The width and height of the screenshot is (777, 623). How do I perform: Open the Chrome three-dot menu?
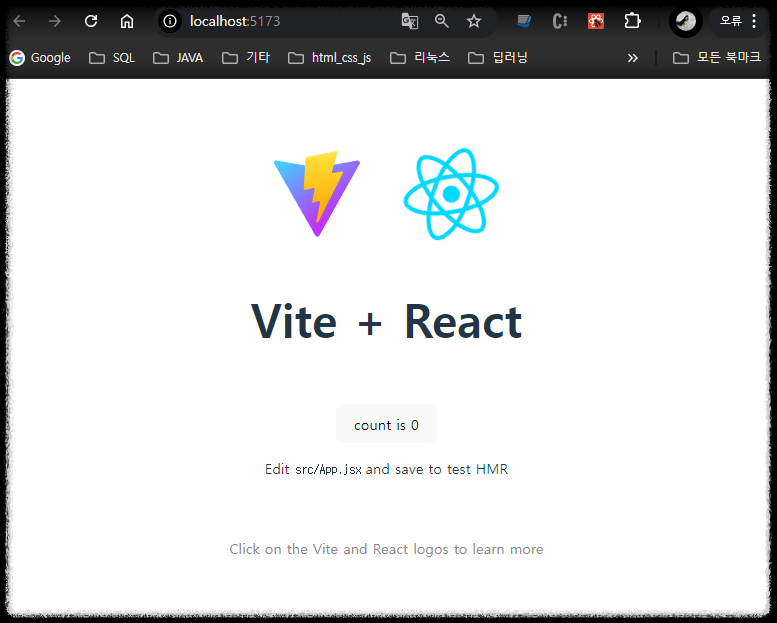point(754,21)
